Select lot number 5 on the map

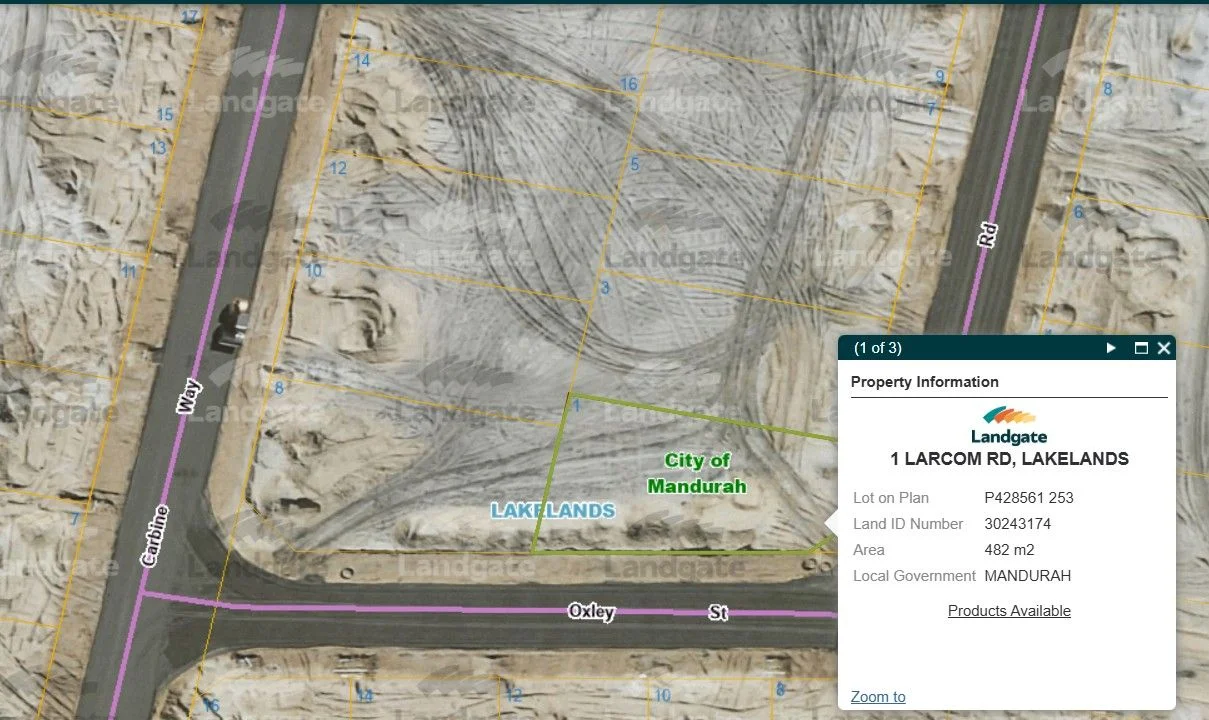point(634,164)
